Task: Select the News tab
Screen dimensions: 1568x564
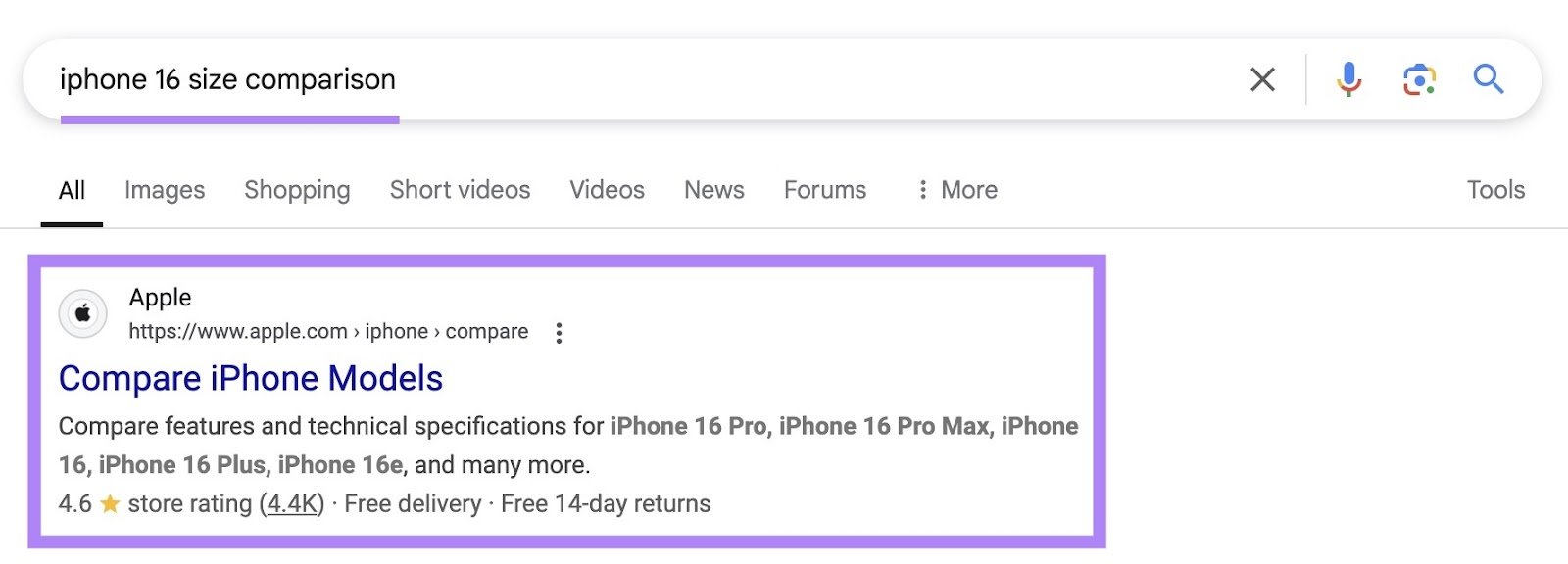Action: (x=713, y=190)
